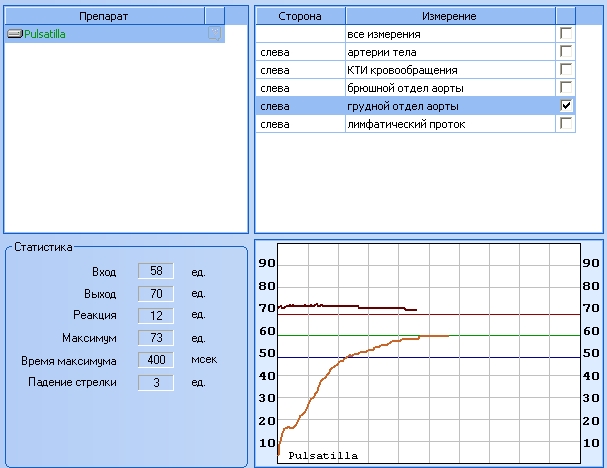The image size is (607, 468).
Task: Click the 'Выход' value field showing 70
Action: [x=156, y=293]
